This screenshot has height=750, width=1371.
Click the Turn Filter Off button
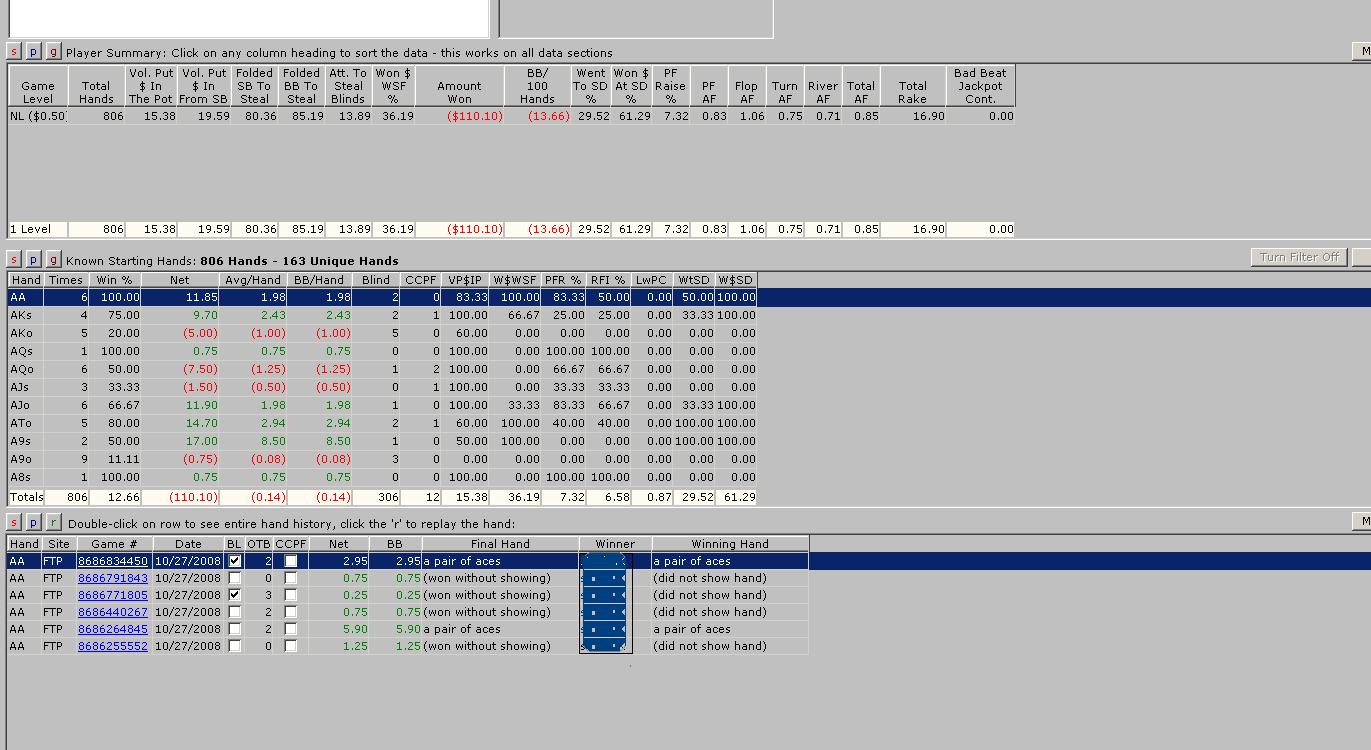(1299, 257)
